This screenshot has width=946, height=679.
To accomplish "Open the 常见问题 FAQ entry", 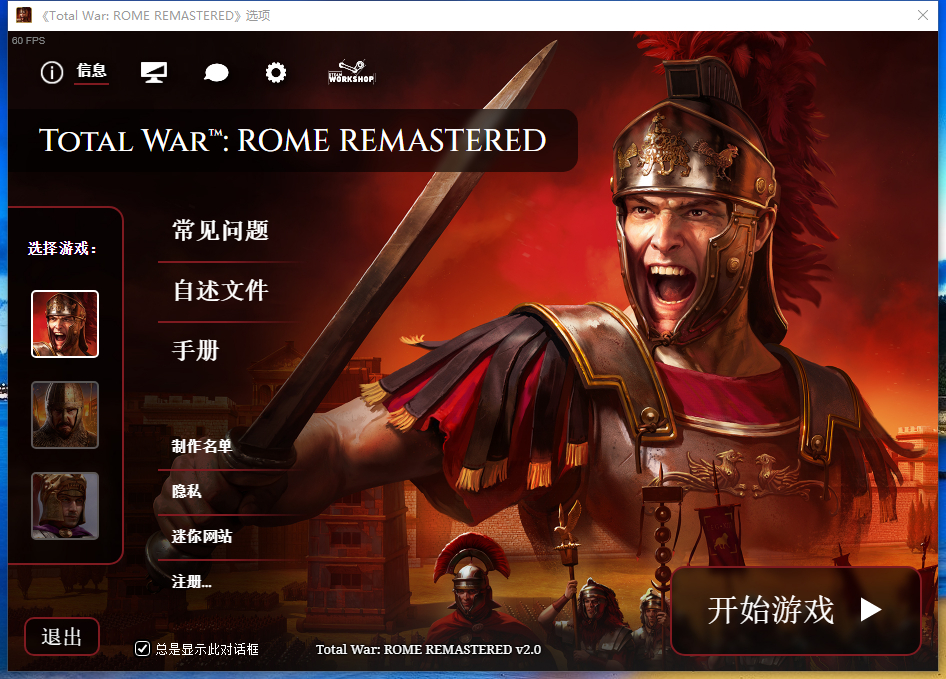I will tap(221, 231).
